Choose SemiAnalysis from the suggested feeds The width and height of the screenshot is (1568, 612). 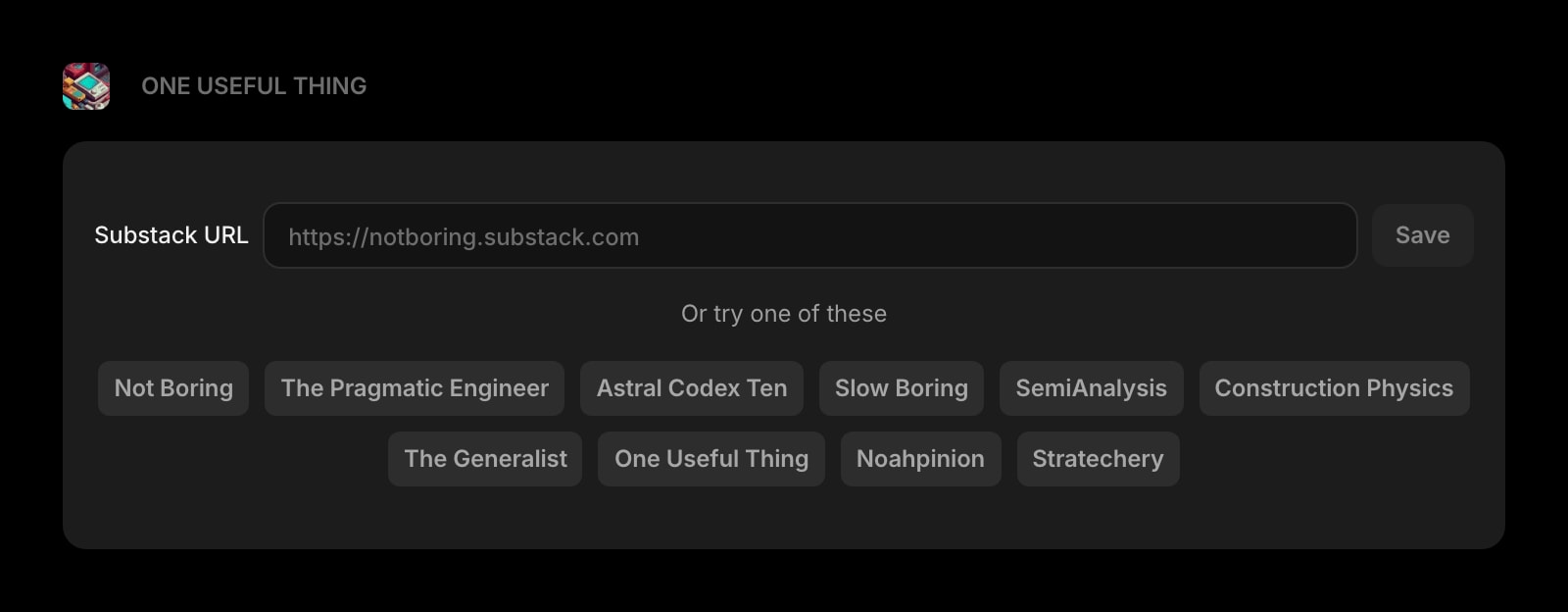[x=1091, y=388]
